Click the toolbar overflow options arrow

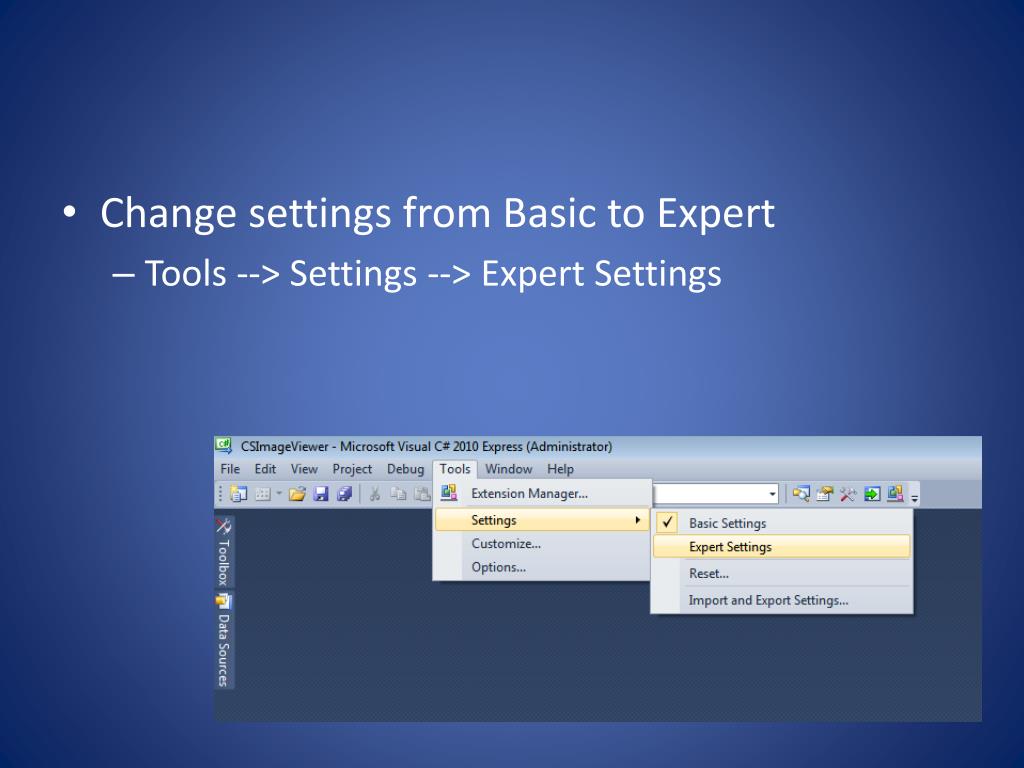coord(914,496)
